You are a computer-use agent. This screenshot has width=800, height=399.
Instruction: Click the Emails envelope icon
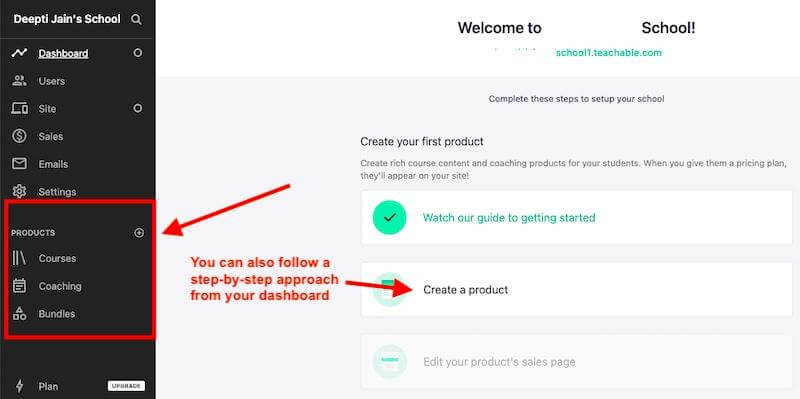(19, 164)
